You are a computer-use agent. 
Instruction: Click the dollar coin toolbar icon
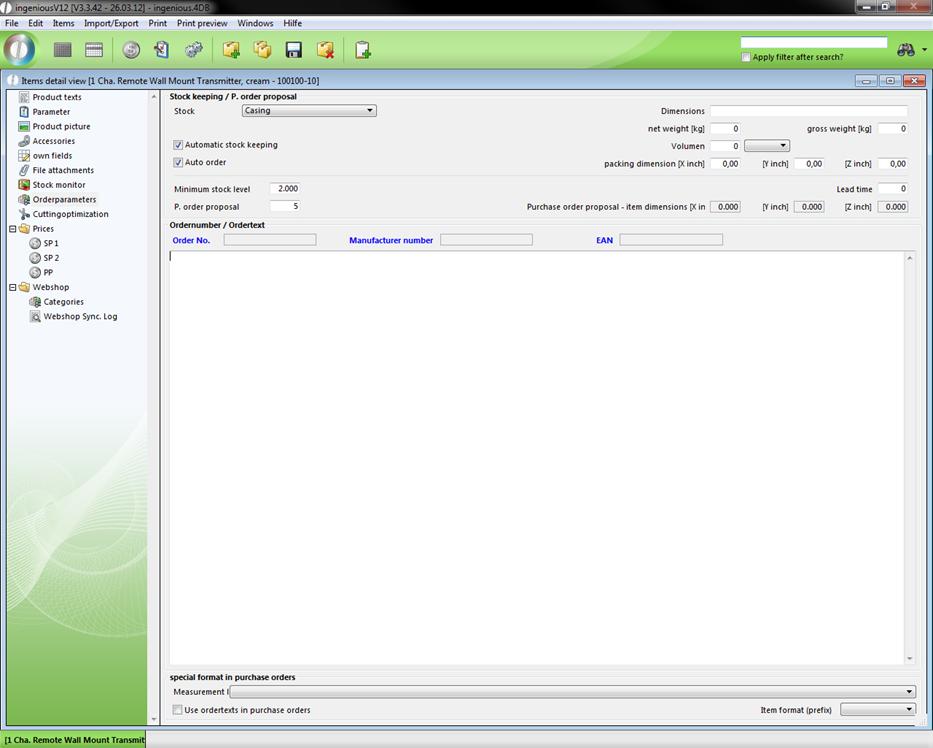pyautogui.click(x=131, y=50)
